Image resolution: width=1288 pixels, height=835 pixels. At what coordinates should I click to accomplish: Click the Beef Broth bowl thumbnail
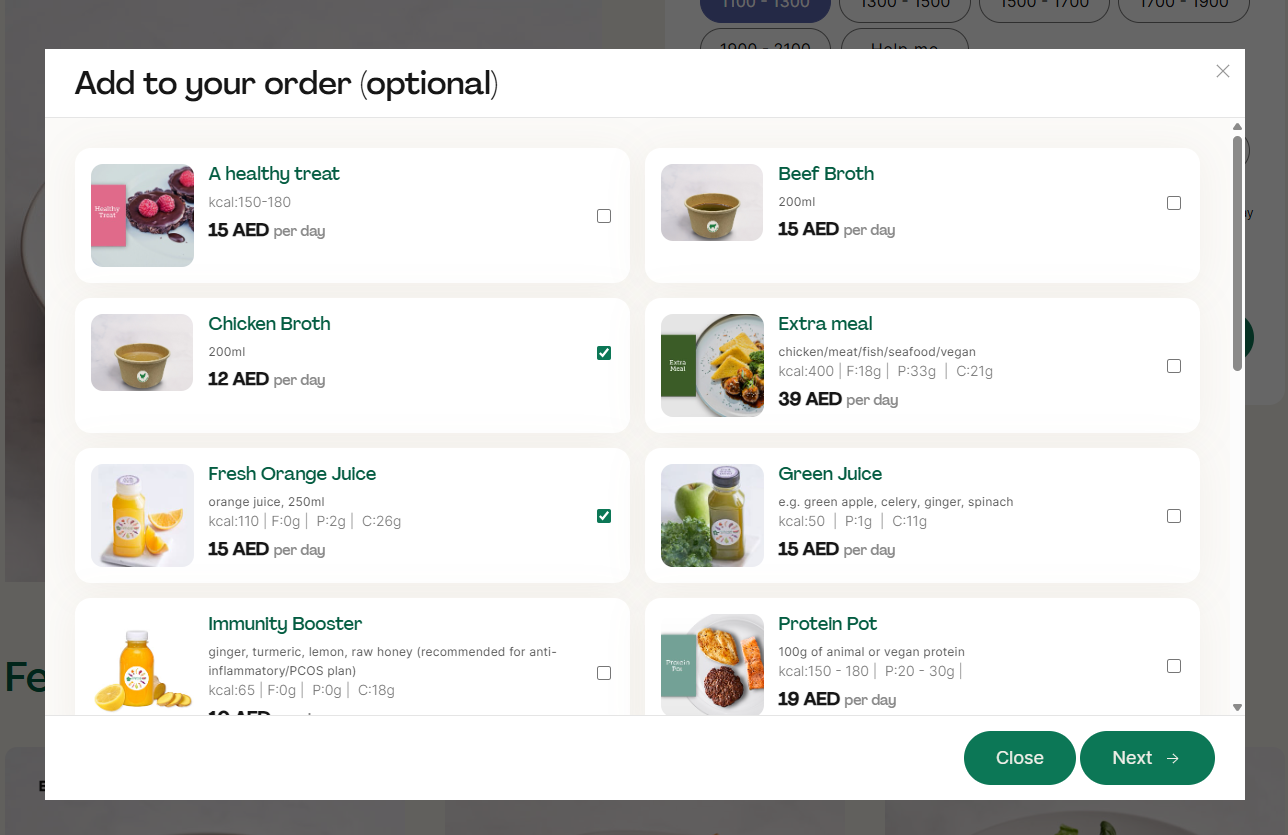point(712,203)
